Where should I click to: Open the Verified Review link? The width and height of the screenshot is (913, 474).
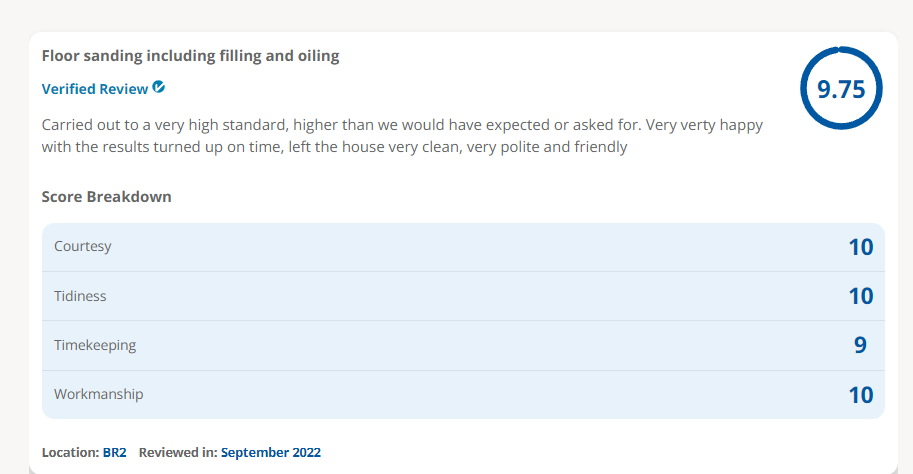95,89
